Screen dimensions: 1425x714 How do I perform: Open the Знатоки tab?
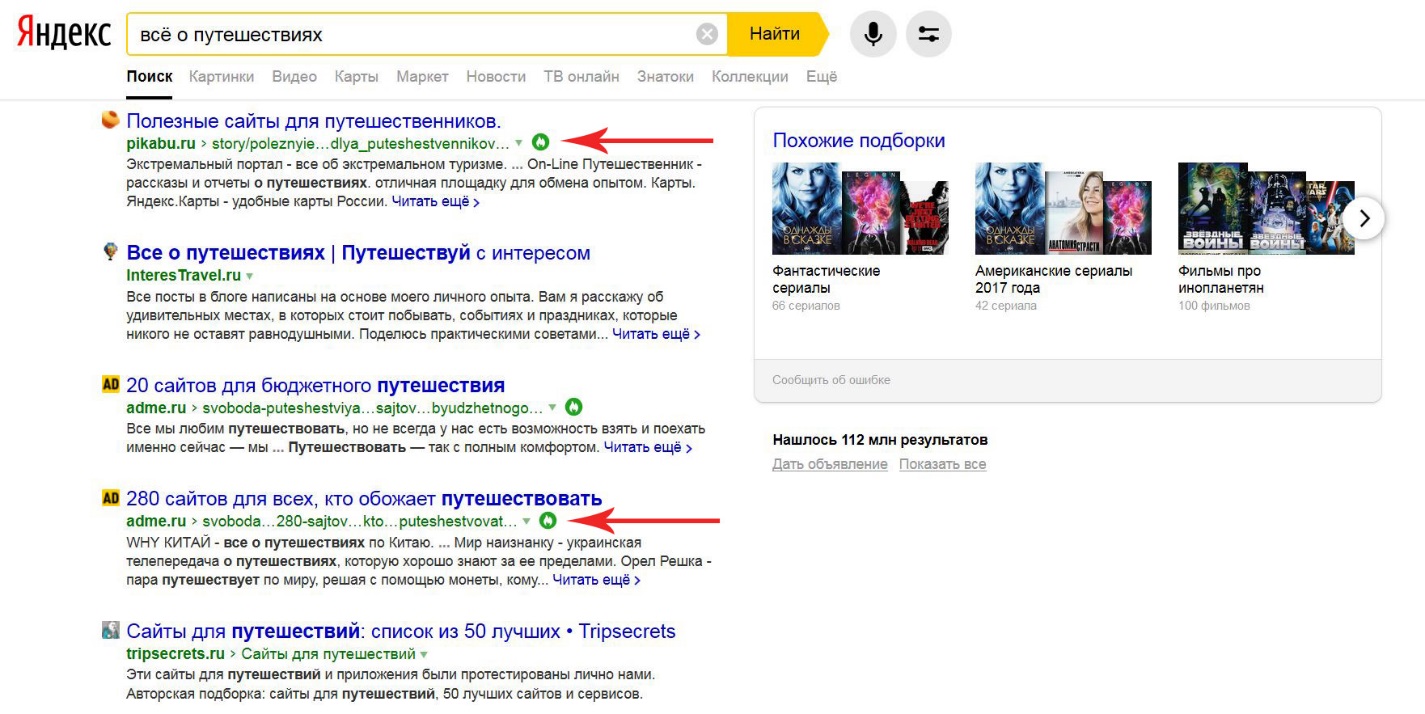click(665, 77)
